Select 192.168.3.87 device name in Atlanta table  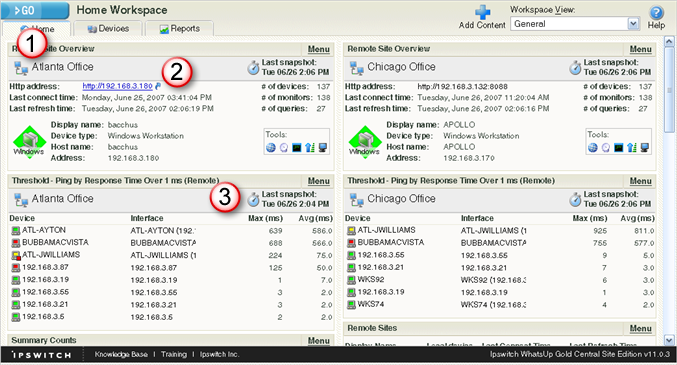[x=45, y=267]
